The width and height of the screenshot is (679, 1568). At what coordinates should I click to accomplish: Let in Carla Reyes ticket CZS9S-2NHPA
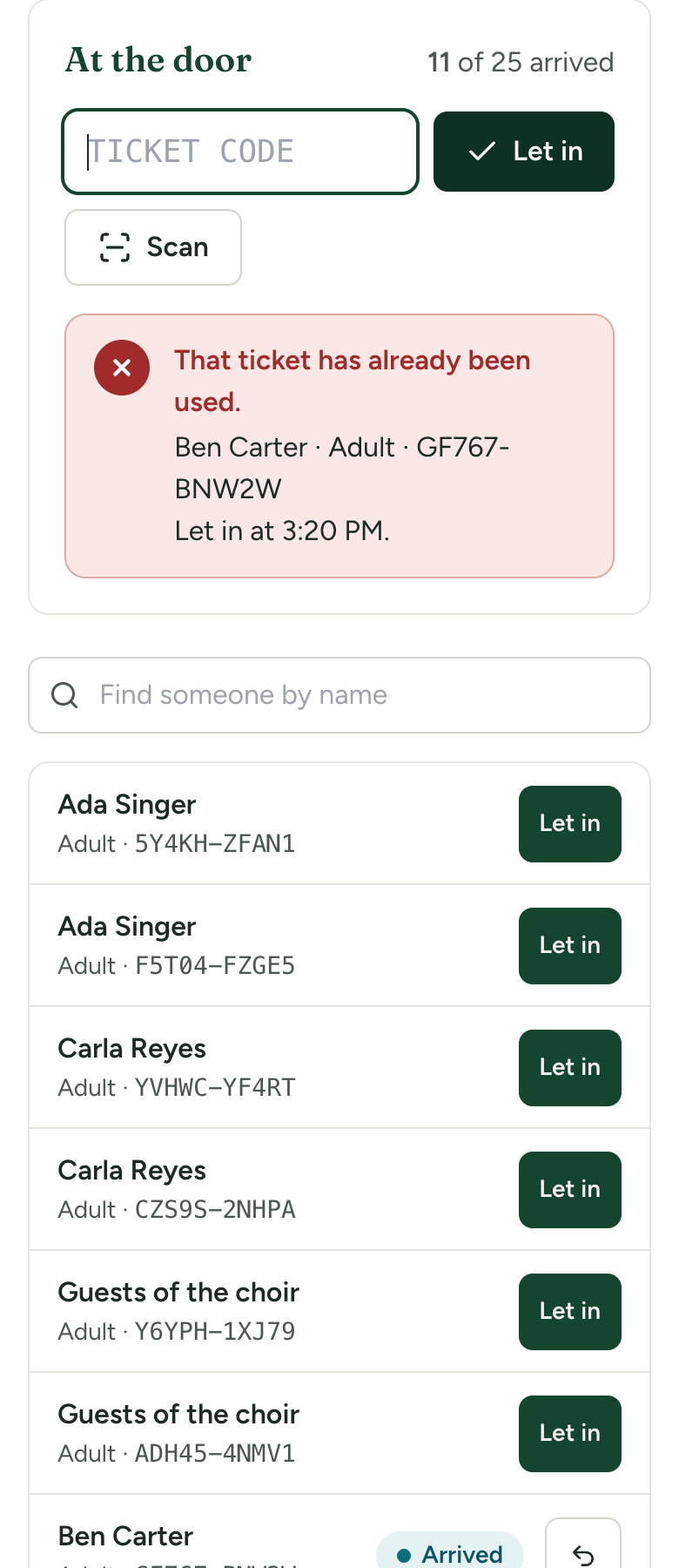click(x=570, y=1190)
